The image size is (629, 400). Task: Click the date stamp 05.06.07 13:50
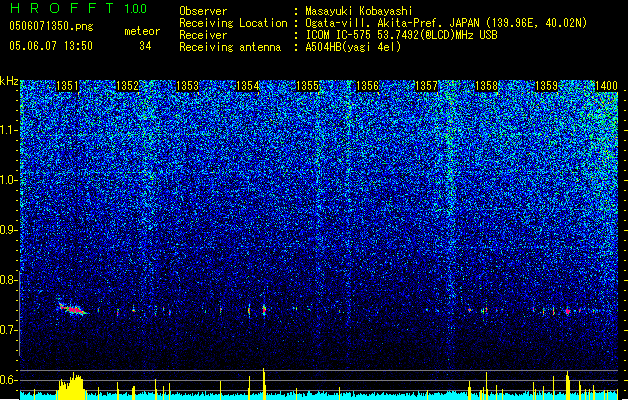click(51, 46)
